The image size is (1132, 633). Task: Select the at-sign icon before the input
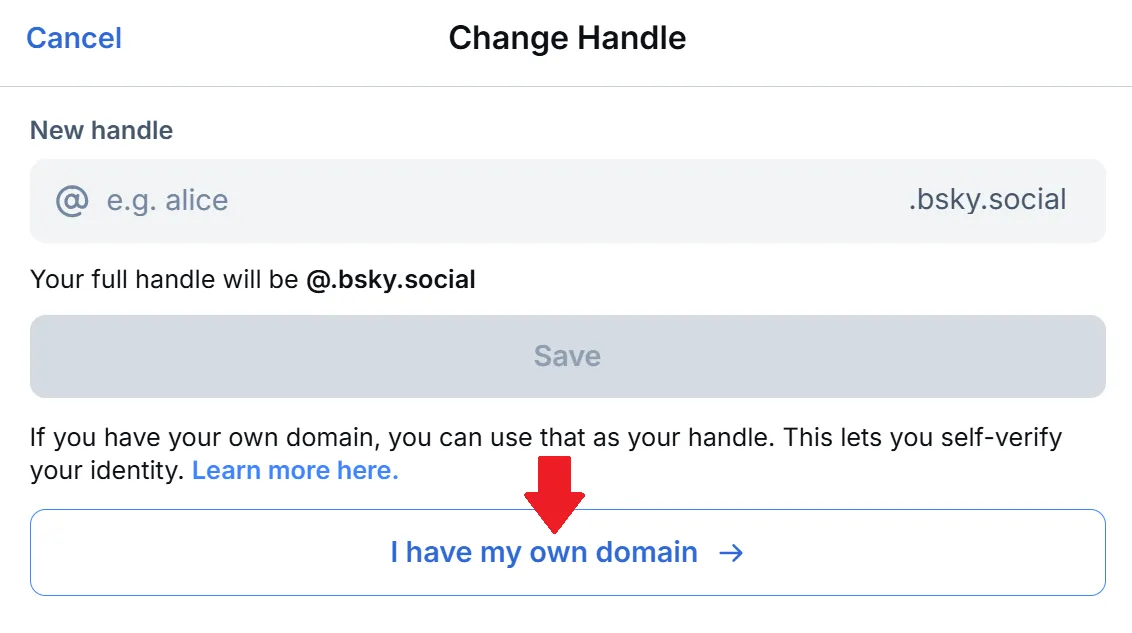[x=70, y=200]
